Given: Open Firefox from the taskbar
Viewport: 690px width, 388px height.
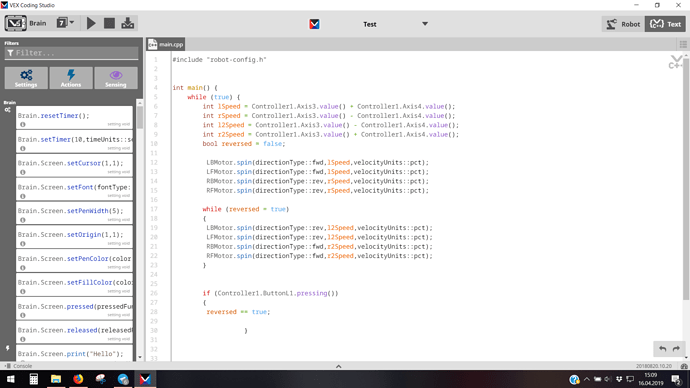Looking at the screenshot, I should tap(78, 379).
